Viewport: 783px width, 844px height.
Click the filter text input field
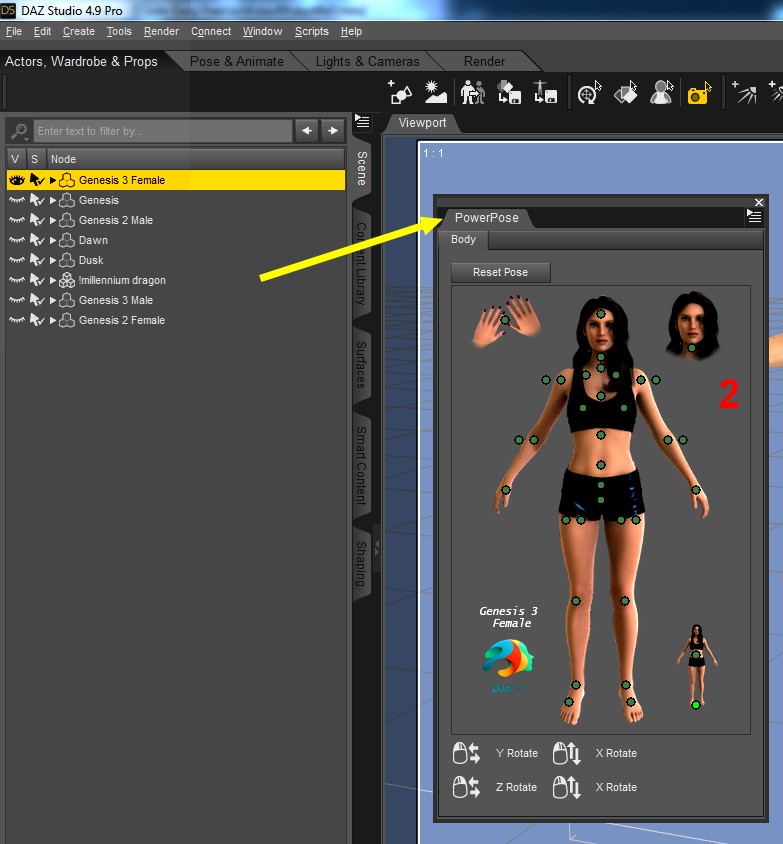(163, 131)
